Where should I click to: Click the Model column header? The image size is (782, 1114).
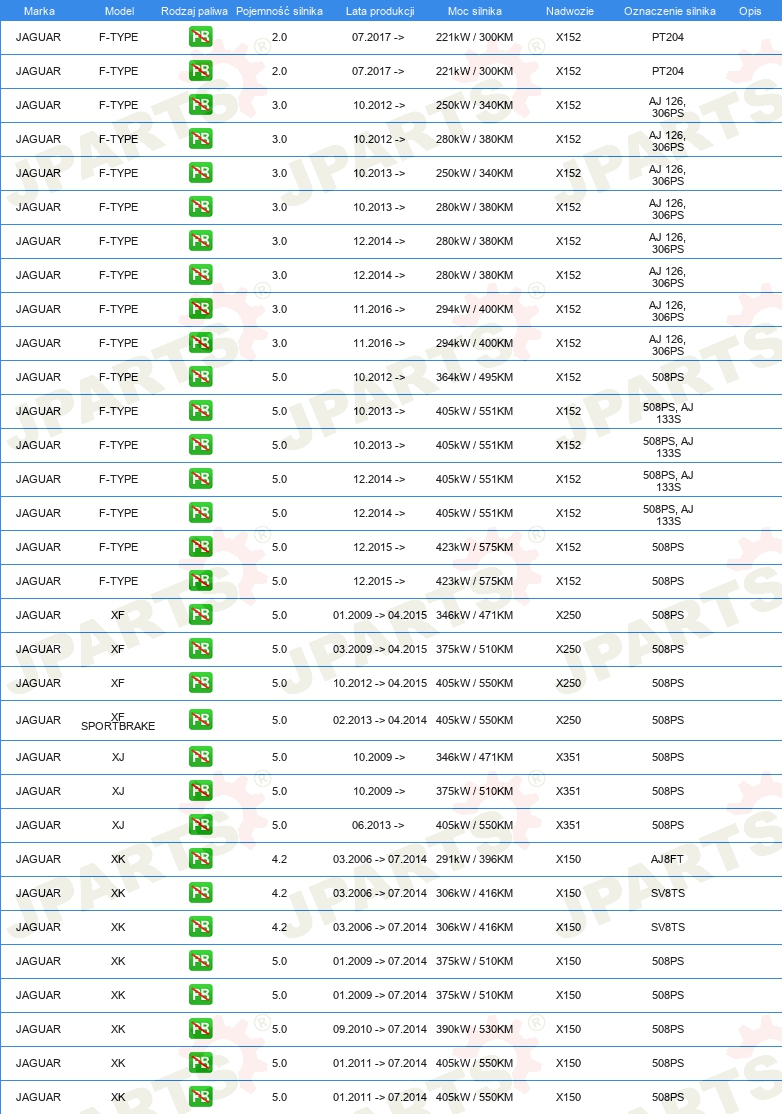119,11
